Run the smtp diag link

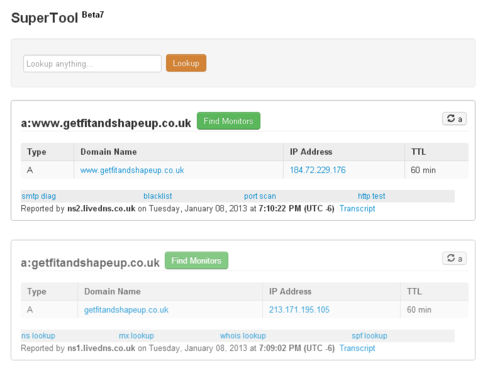(39, 196)
